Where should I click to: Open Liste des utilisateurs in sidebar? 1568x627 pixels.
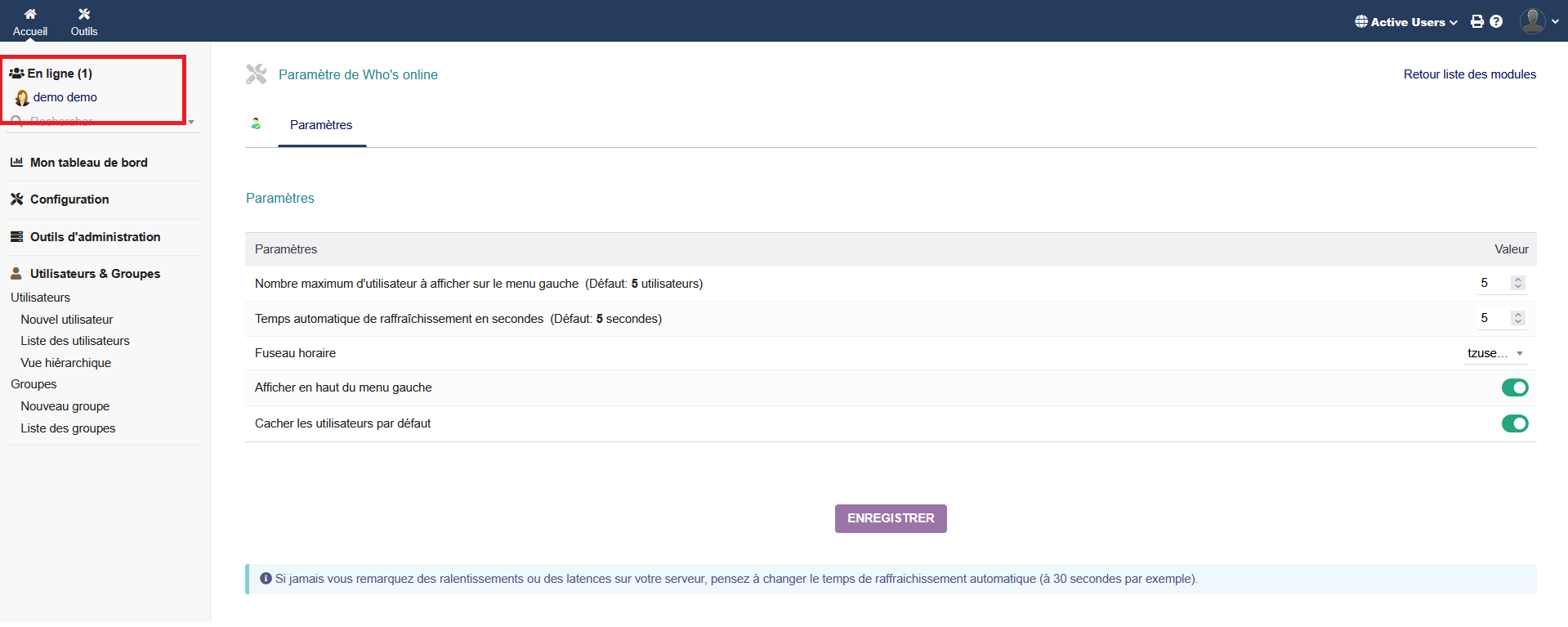pos(75,341)
